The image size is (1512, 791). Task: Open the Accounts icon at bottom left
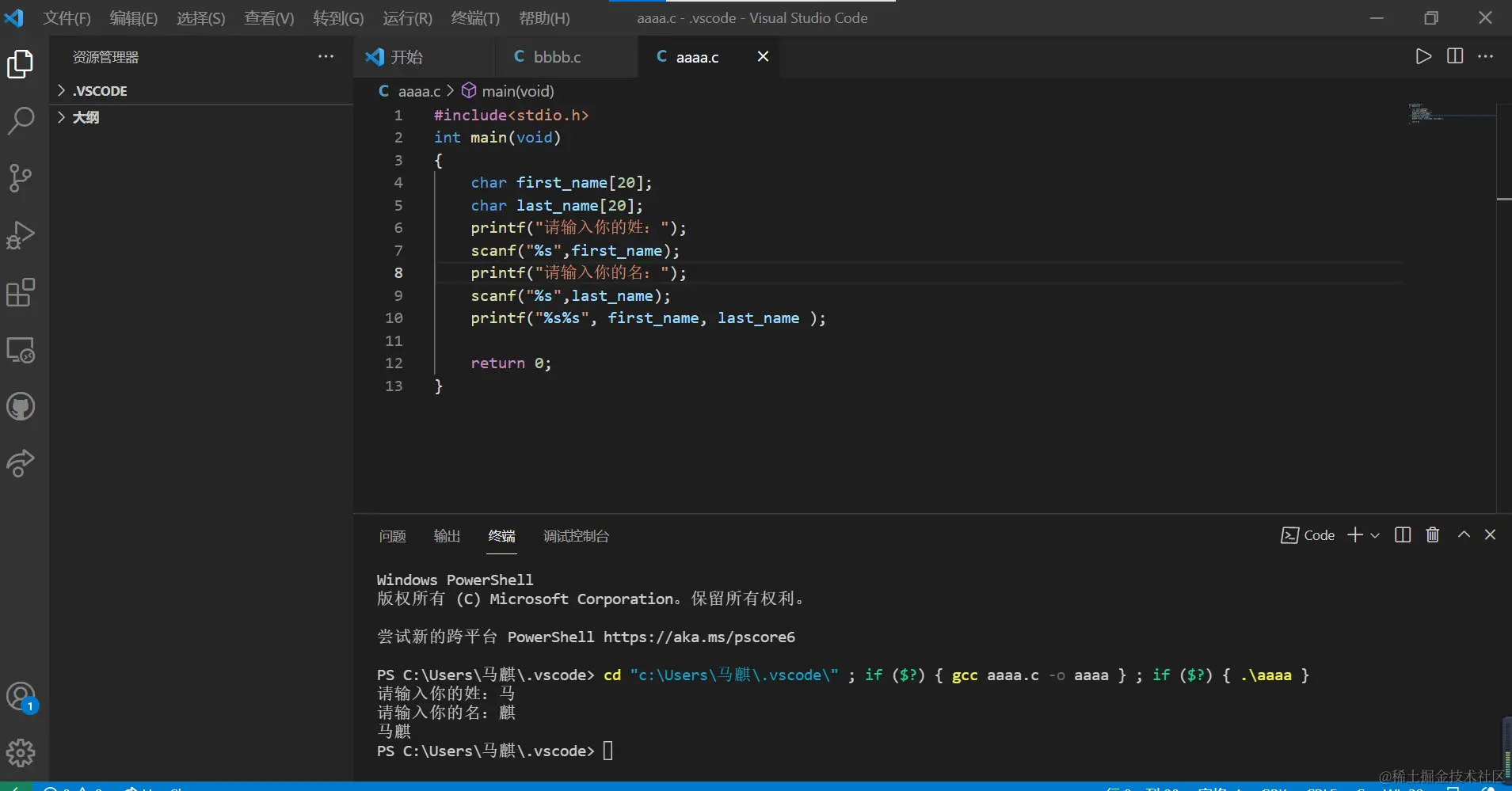(x=21, y=696)
